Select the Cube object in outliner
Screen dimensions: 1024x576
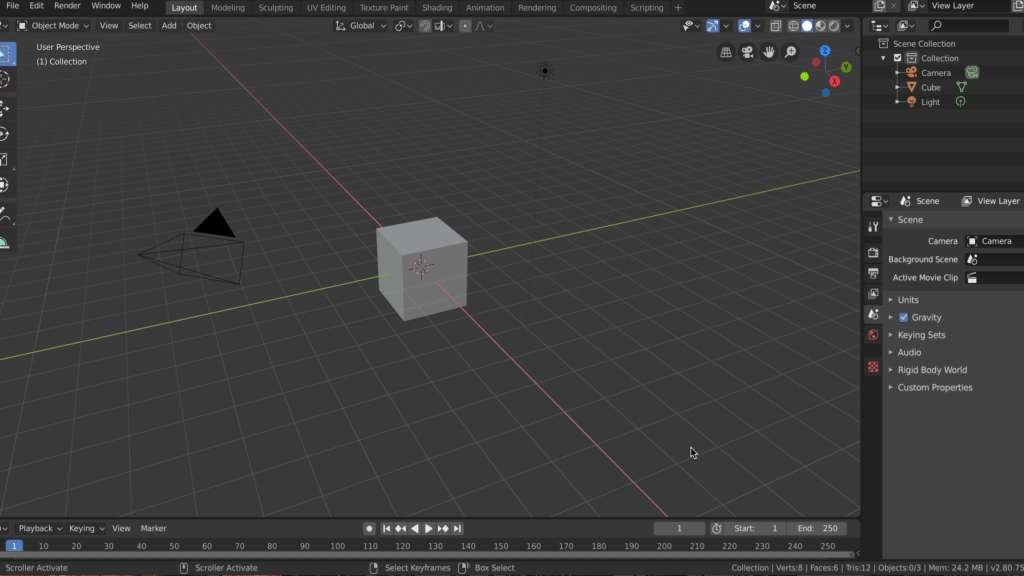930,87
